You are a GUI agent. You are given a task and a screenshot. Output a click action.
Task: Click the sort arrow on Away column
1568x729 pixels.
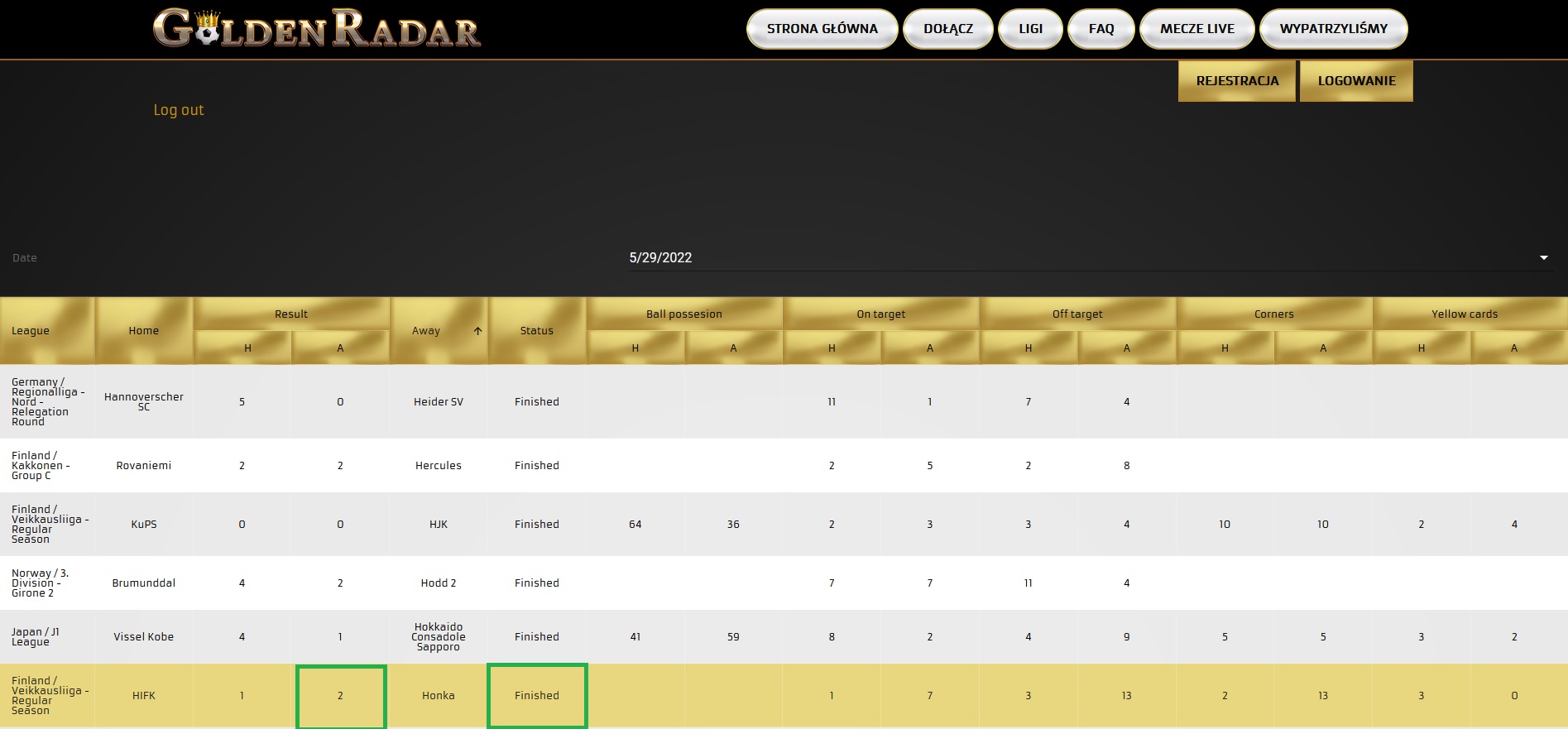tap(477, 331)
